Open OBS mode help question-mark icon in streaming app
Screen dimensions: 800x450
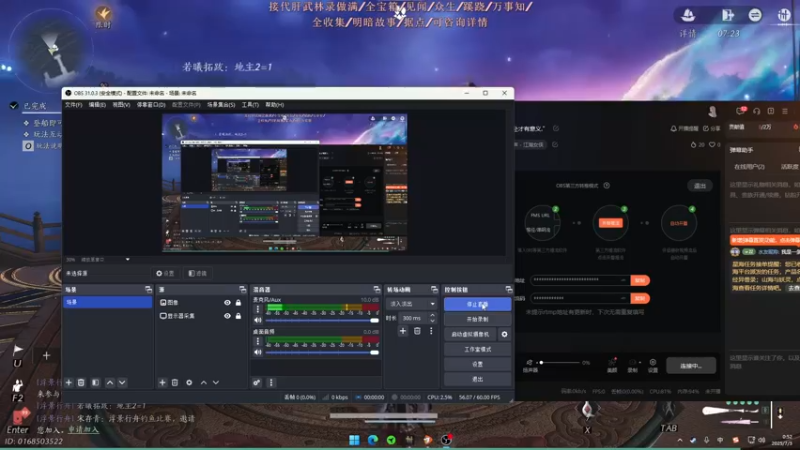tap(607, 186)
